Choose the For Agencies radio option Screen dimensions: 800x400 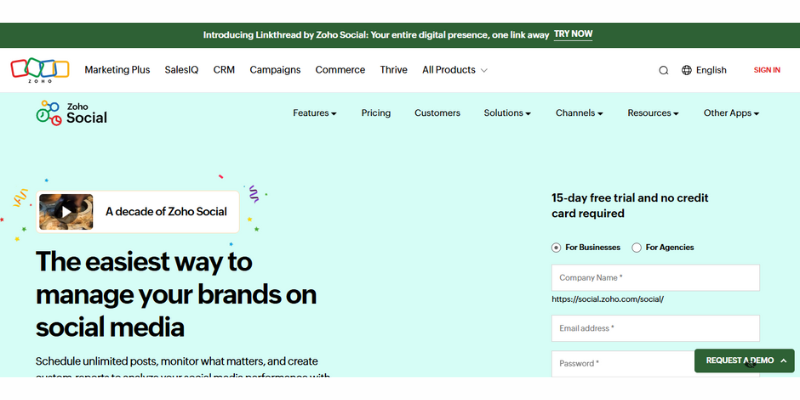637,247
